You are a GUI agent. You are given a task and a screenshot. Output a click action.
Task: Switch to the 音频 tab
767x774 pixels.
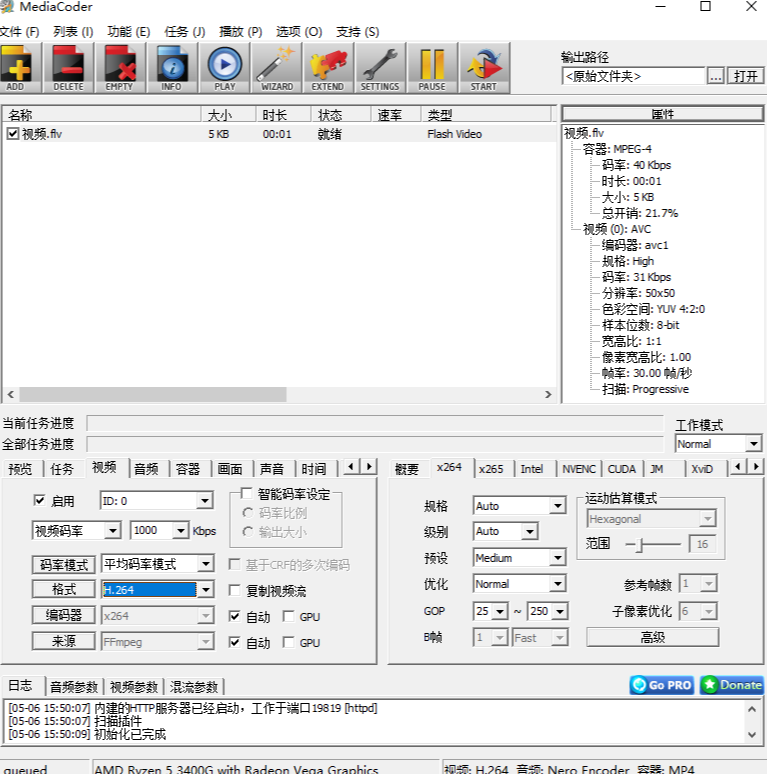click(146, 469)
